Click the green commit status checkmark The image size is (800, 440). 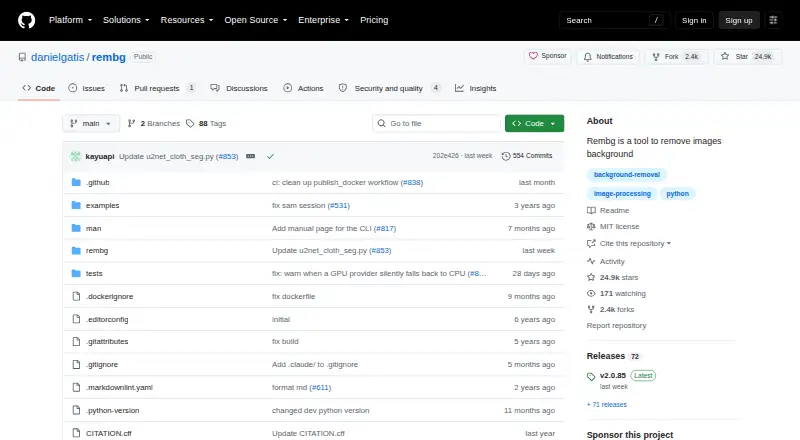(270, 156)
